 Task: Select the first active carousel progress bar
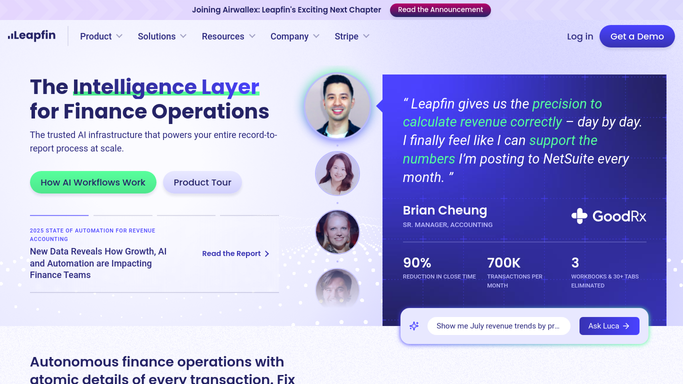click(x=59, y=215)
